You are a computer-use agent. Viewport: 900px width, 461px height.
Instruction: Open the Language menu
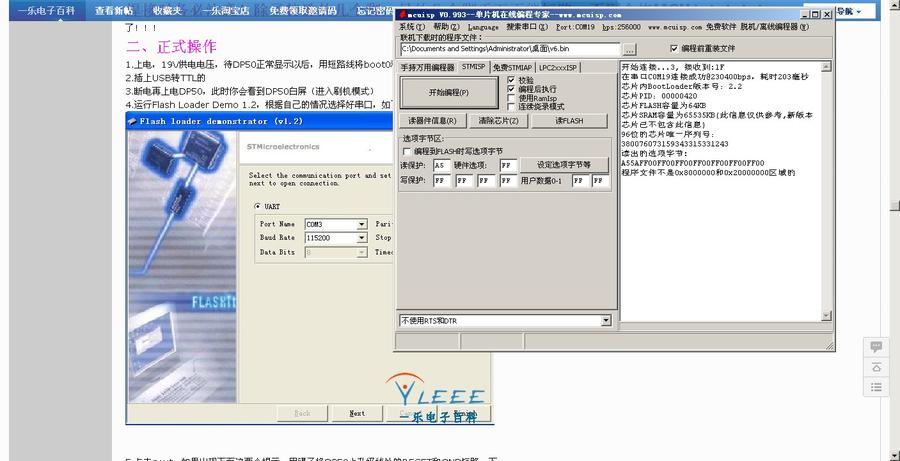click(482, 27)
